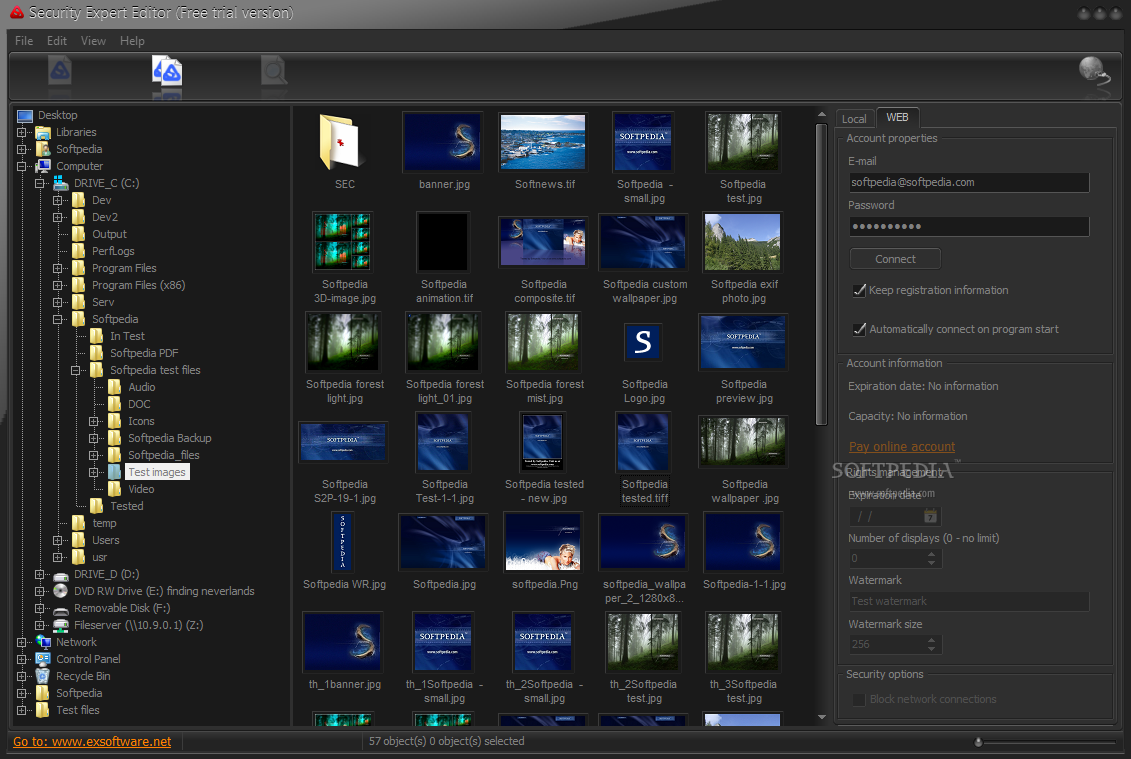The width and height of the screenshot is (1131, 759).
Task: Increase the Watermark size stepper
Action: (x=932, y=640)
